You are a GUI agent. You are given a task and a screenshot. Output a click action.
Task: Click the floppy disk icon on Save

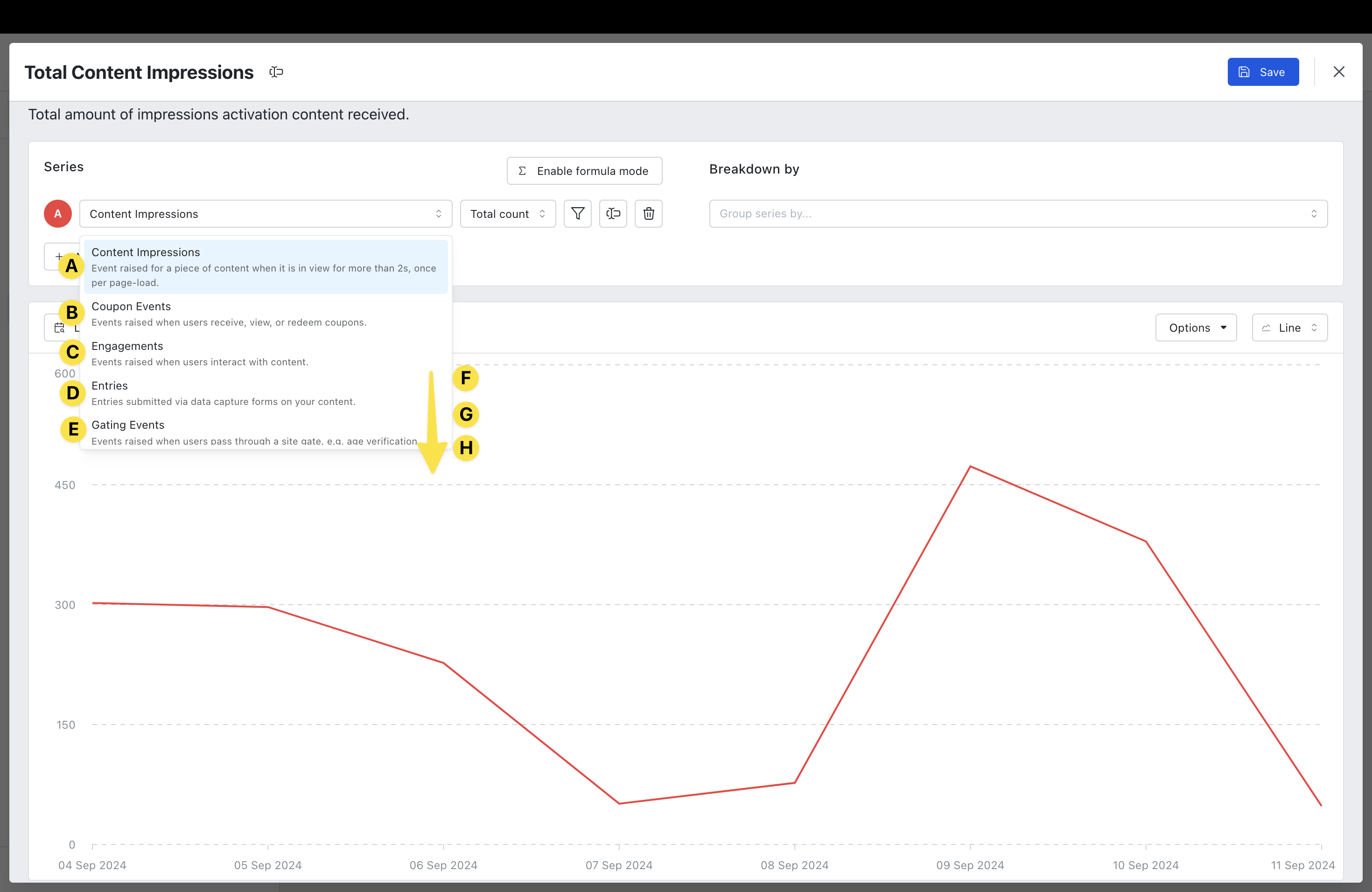[1244, 72]
